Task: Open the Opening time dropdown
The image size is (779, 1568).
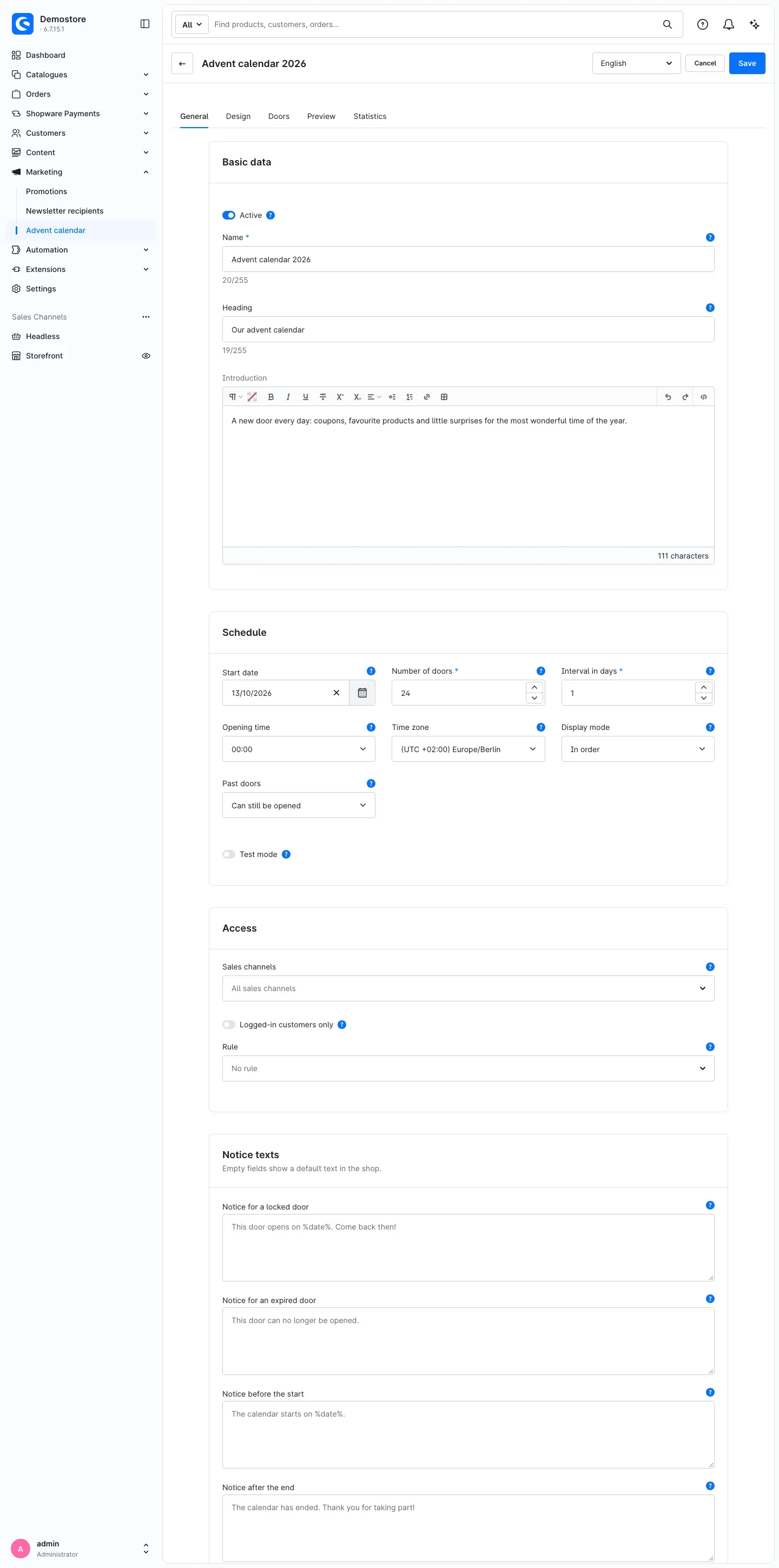Action: click(x=299, y=749)
